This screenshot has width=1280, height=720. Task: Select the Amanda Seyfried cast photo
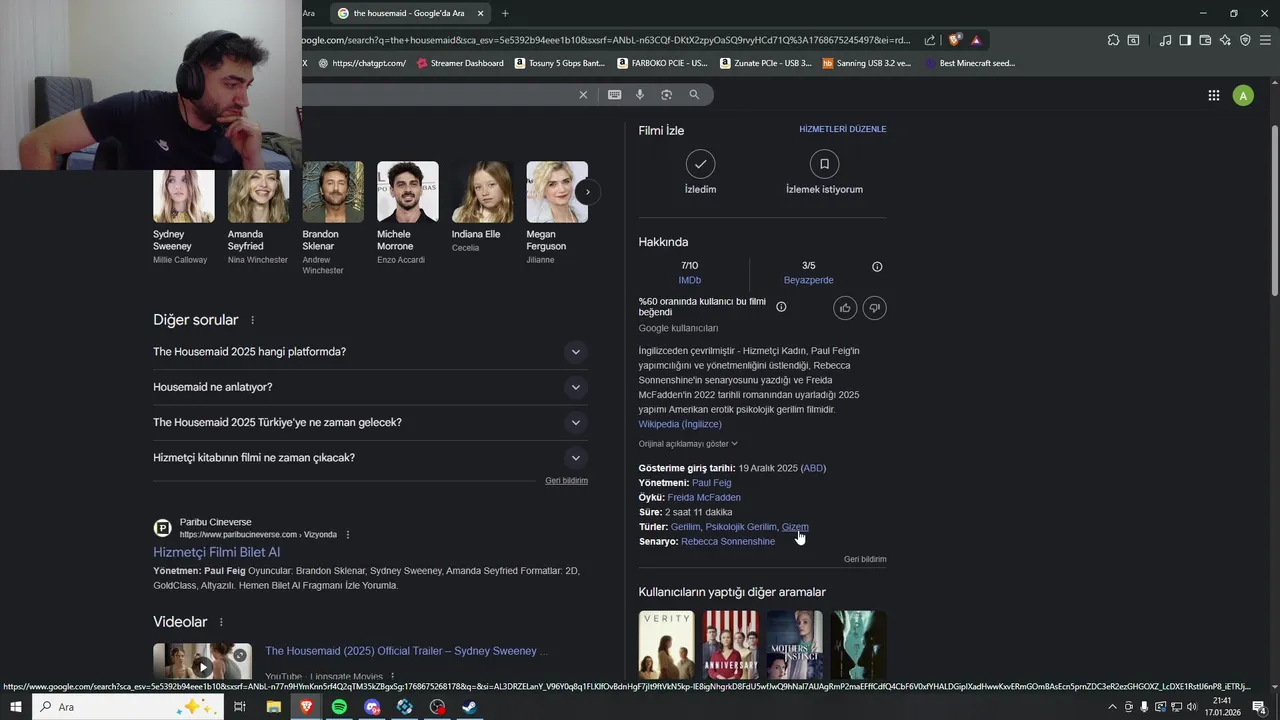pyautogui.click(x=258, y=196)
